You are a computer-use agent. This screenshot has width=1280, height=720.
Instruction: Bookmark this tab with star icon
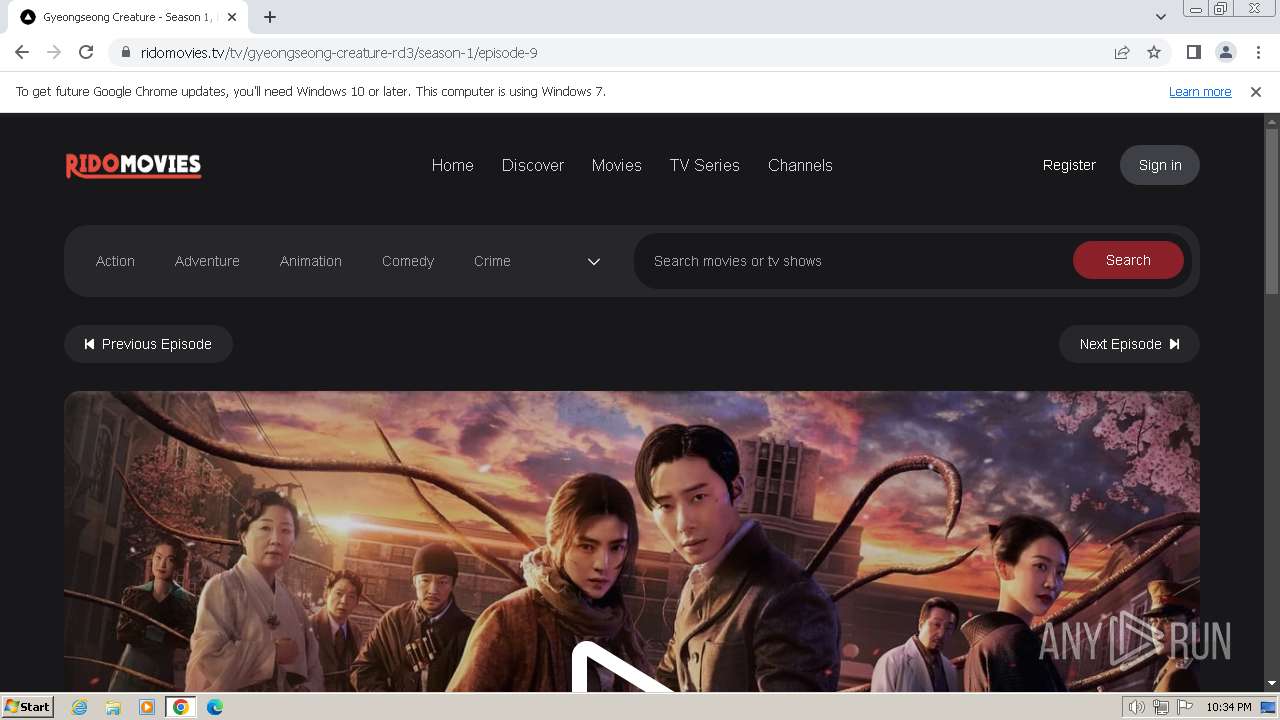point(1154,52)
